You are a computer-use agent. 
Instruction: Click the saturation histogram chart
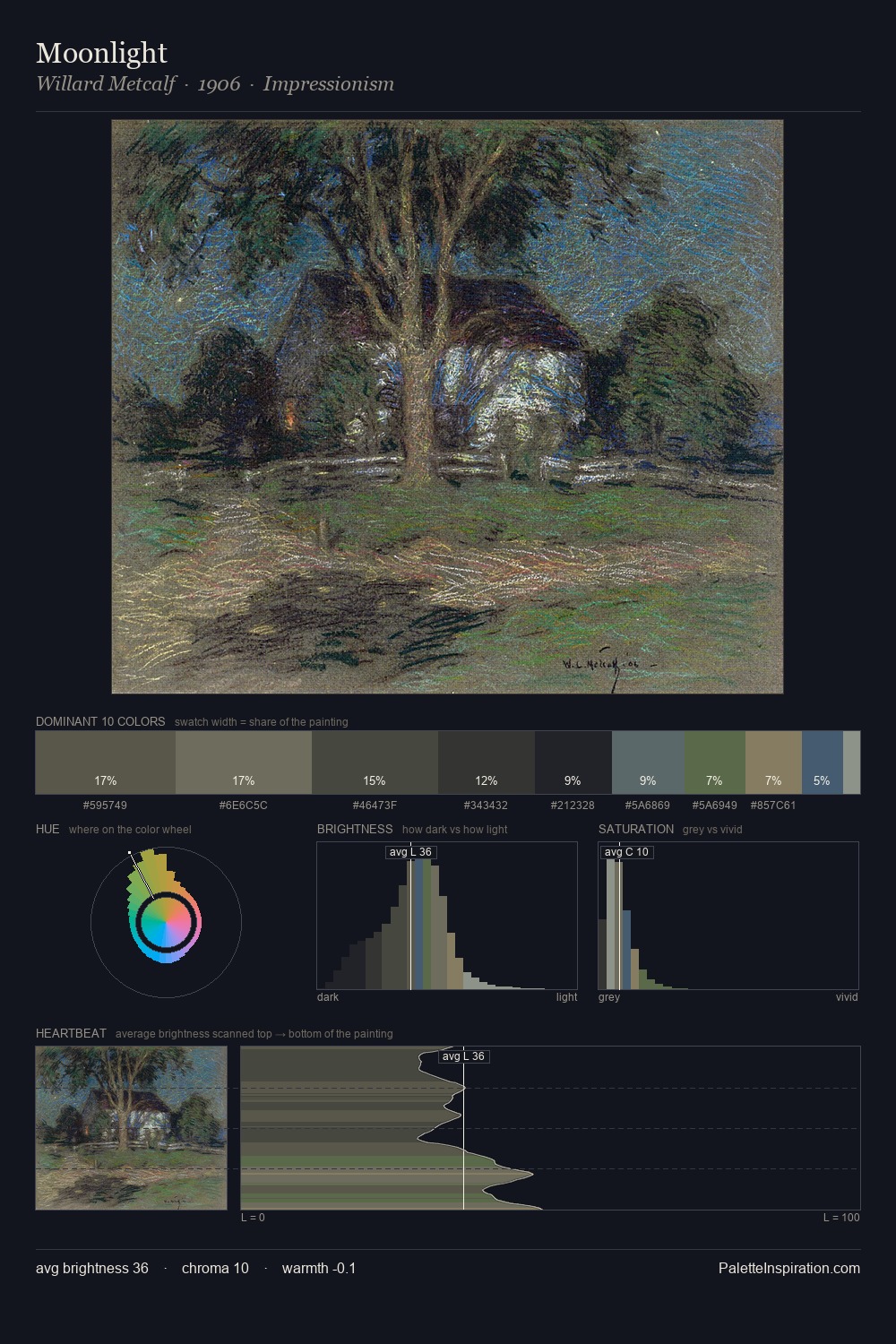[728, 916]
